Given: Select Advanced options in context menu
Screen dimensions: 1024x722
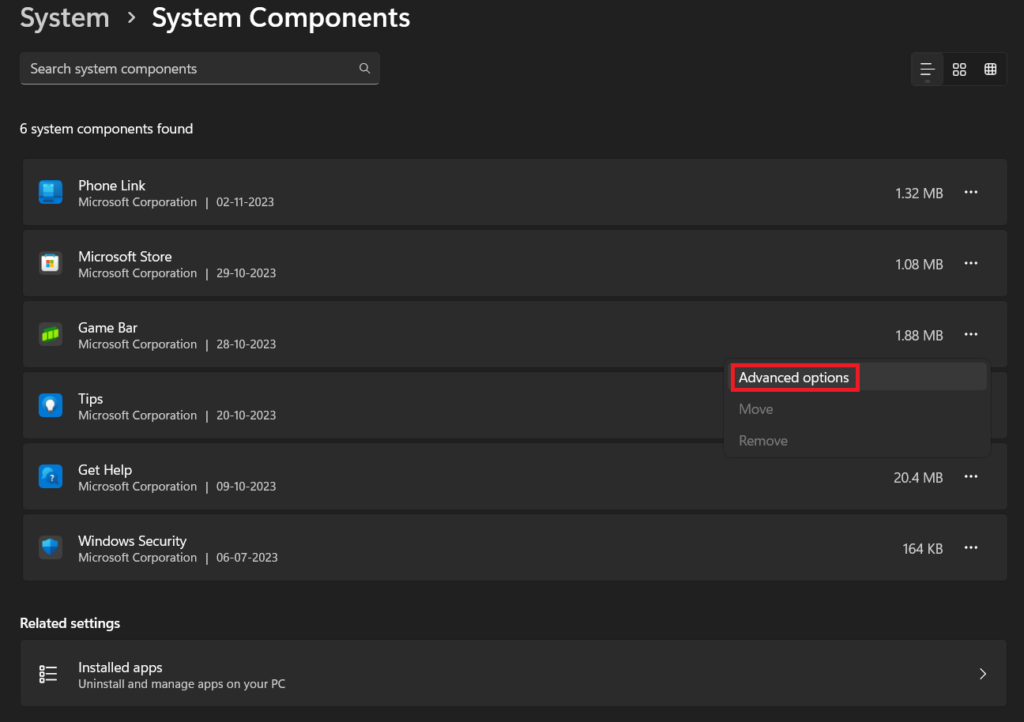Looking at the screenshot, I should click(794, 377).
